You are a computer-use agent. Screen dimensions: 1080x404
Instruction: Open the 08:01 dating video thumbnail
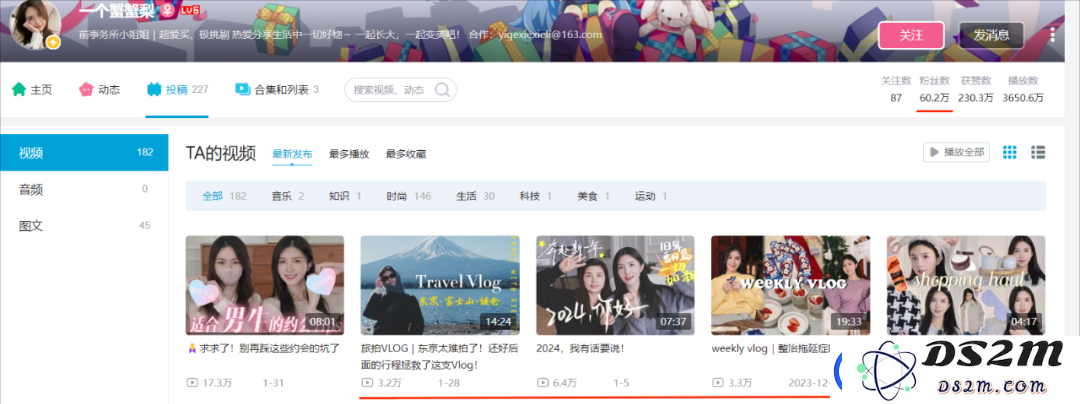coord(264,285)
